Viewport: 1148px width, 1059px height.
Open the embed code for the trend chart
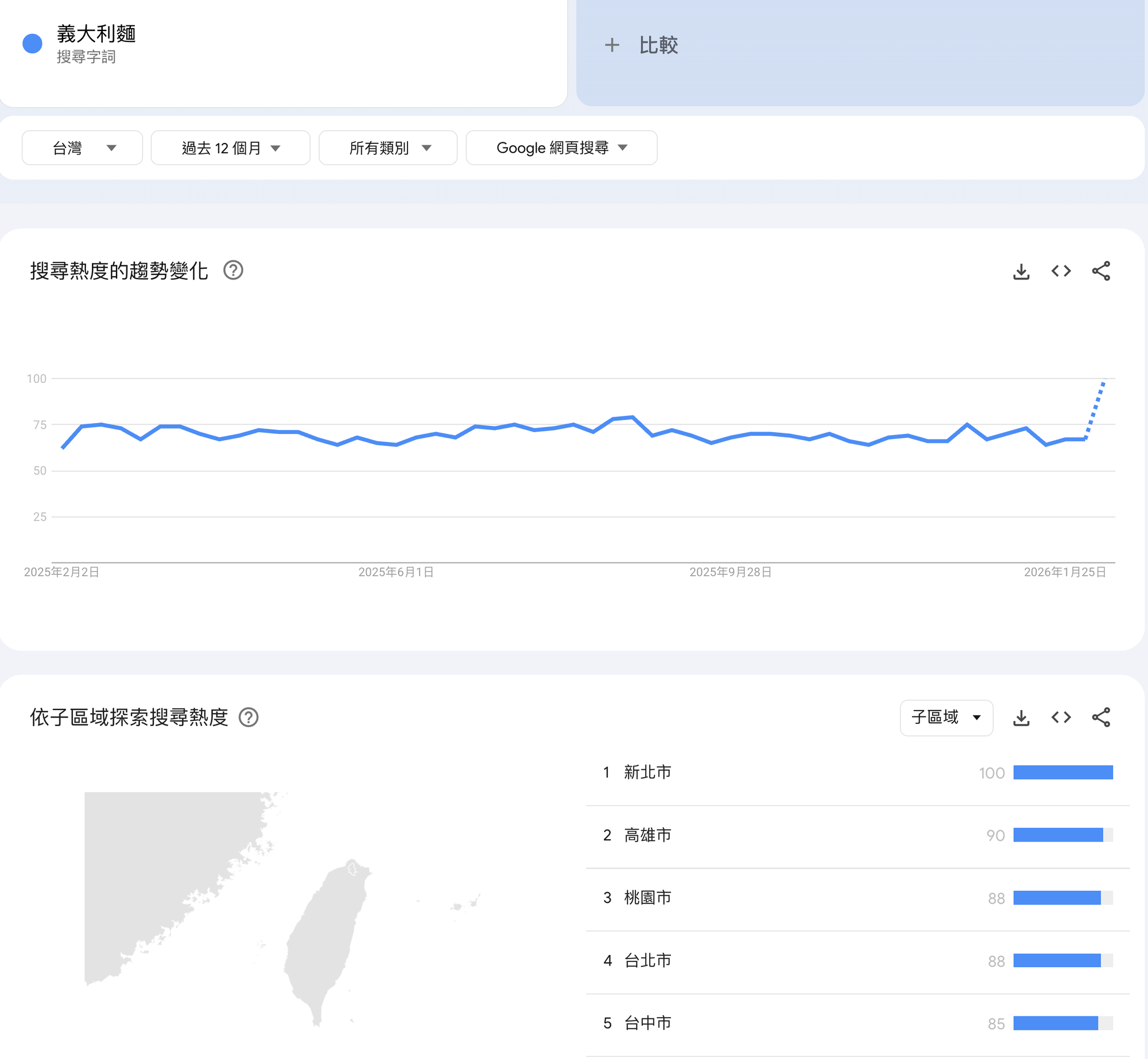click(x=1061, y=271)
